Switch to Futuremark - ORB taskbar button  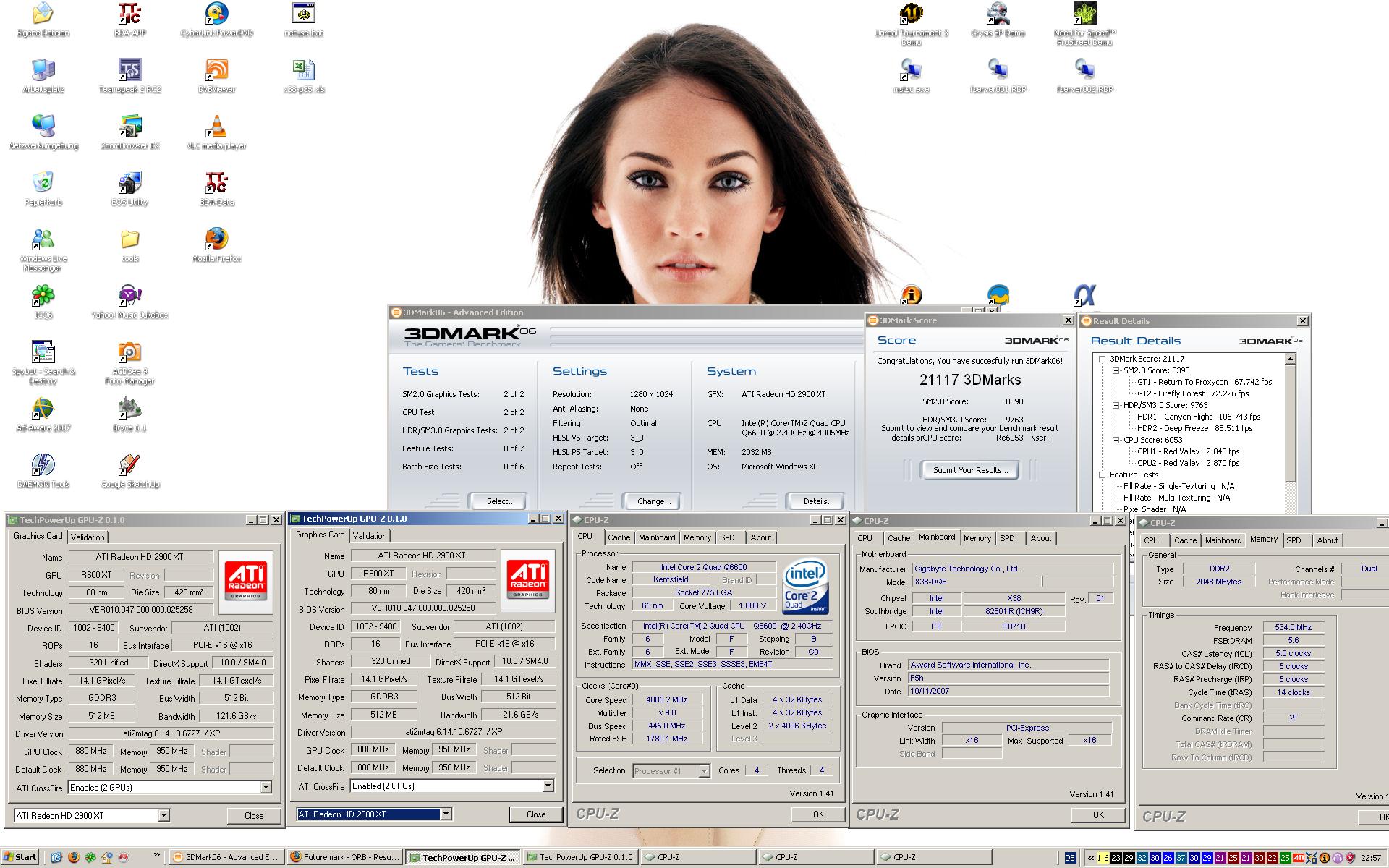pyautogui.click(x=344, y=857)
